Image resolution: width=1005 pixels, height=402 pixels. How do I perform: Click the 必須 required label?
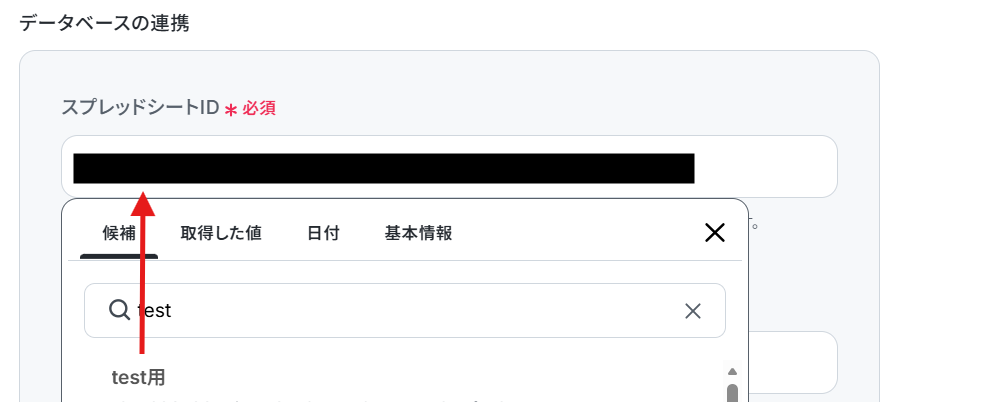259,109
